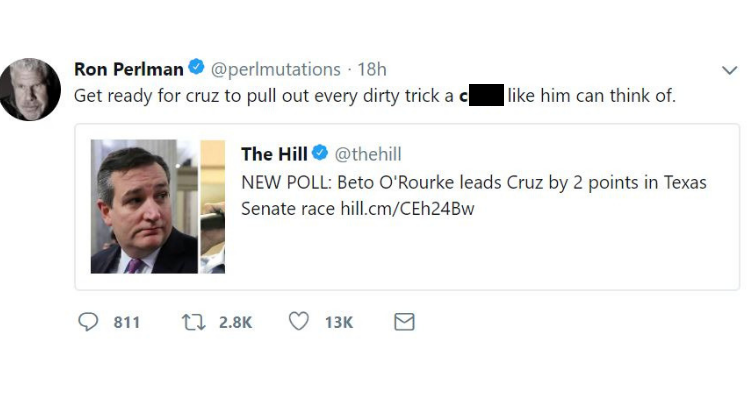Screen dimensions: 750x400
Task: Open the 18h timestamp link
Action: click(x=372, y=69)
